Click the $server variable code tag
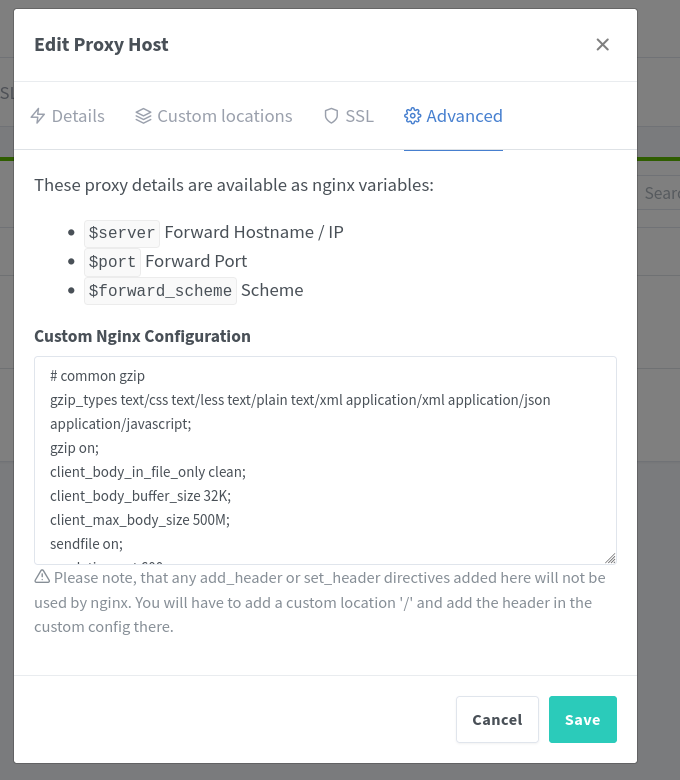 click(x=122, y=233)
